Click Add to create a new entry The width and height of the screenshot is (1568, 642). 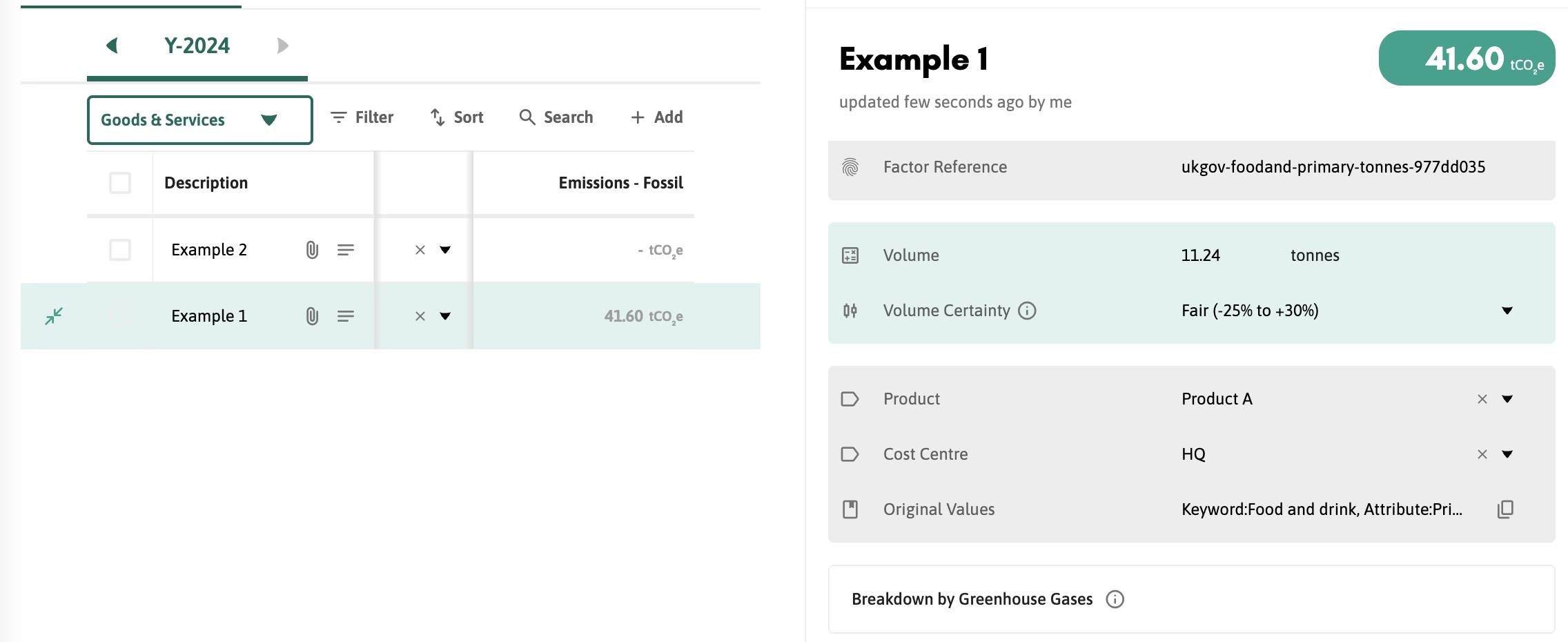pyautogui.click(x=657, y=117)
